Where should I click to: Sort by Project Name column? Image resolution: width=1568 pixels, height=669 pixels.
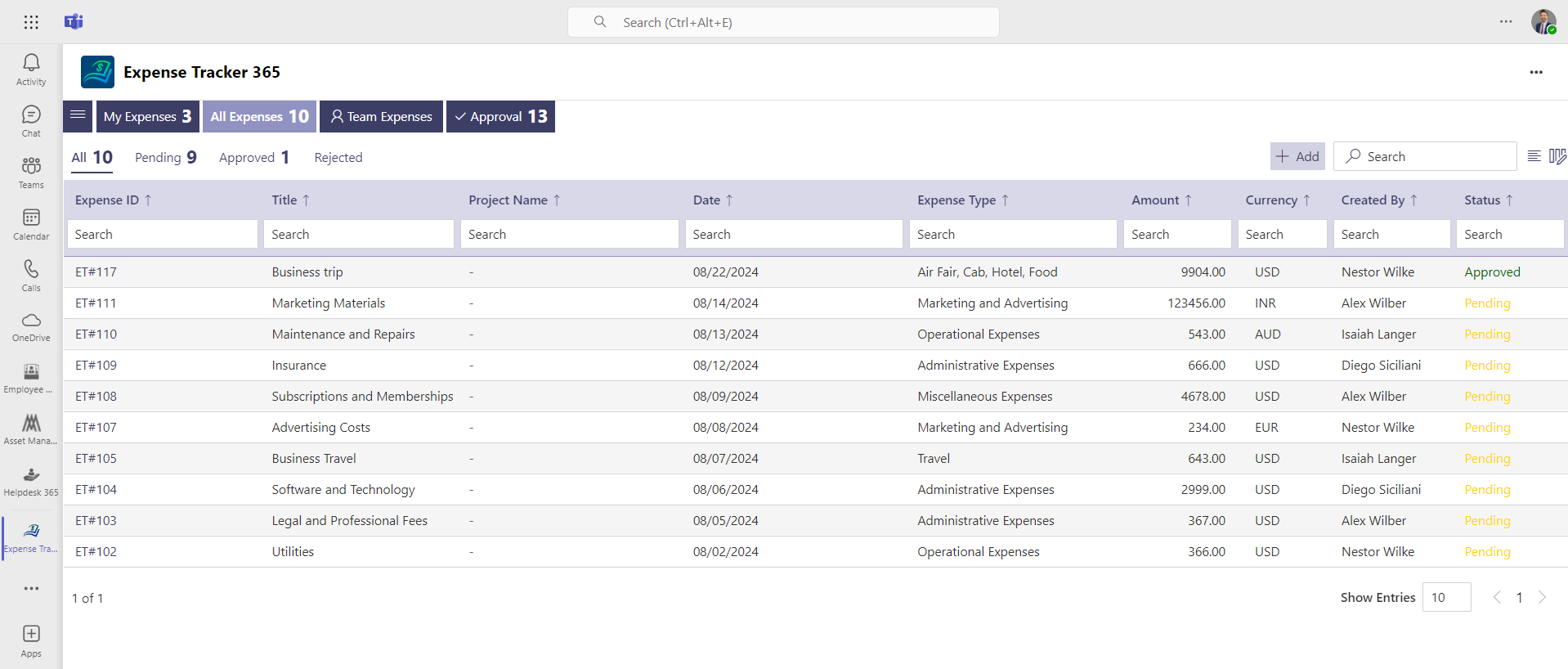514,200
